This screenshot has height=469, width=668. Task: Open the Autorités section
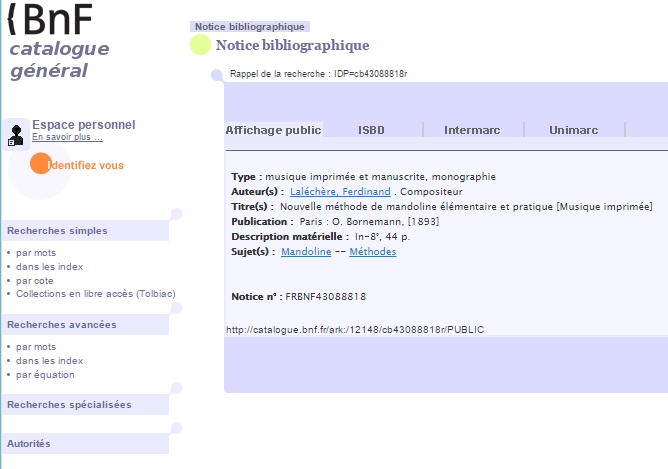point(85,443)
